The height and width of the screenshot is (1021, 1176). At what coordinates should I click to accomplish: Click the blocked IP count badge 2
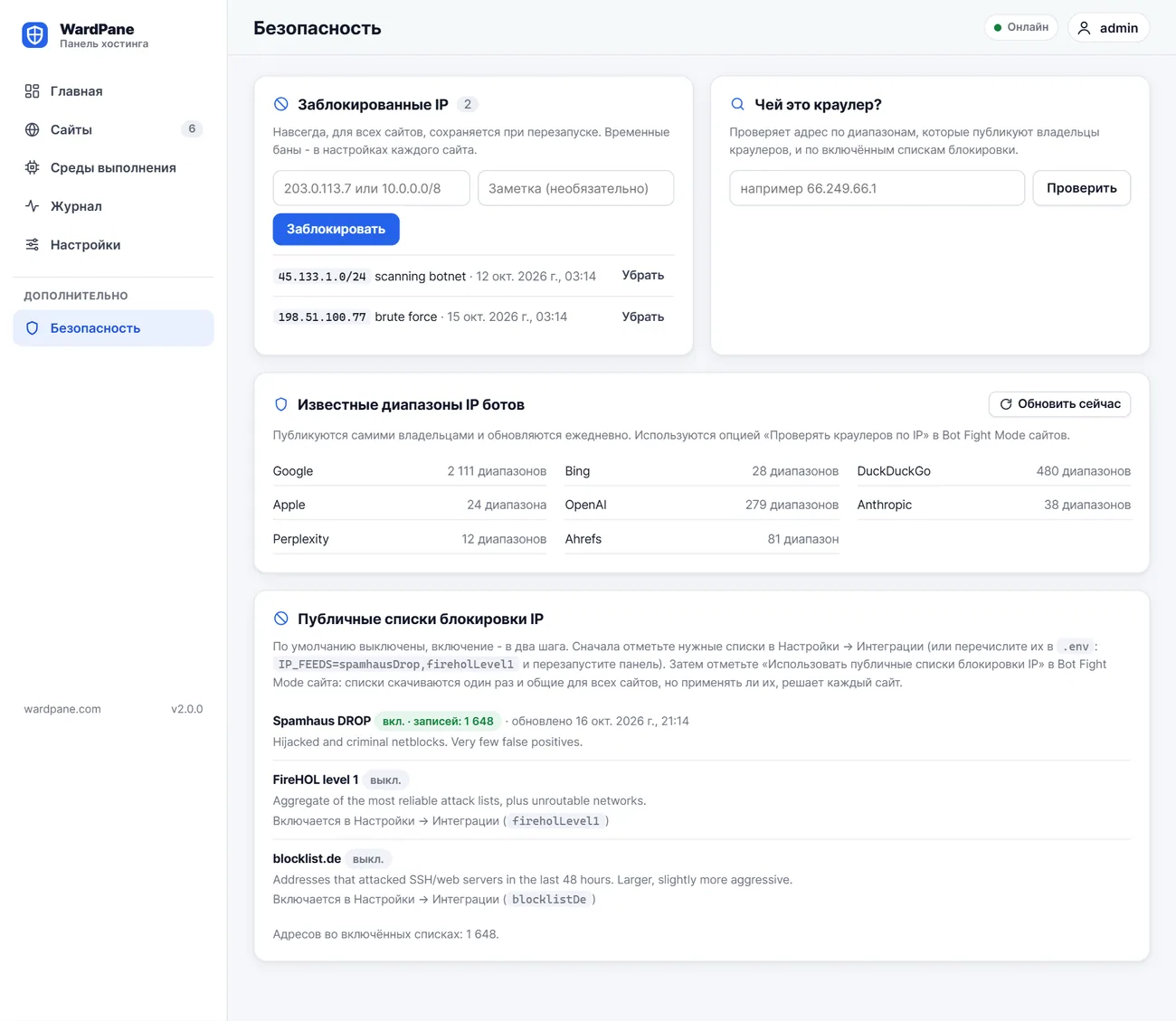pyautogui.click(x=468, y=104)
